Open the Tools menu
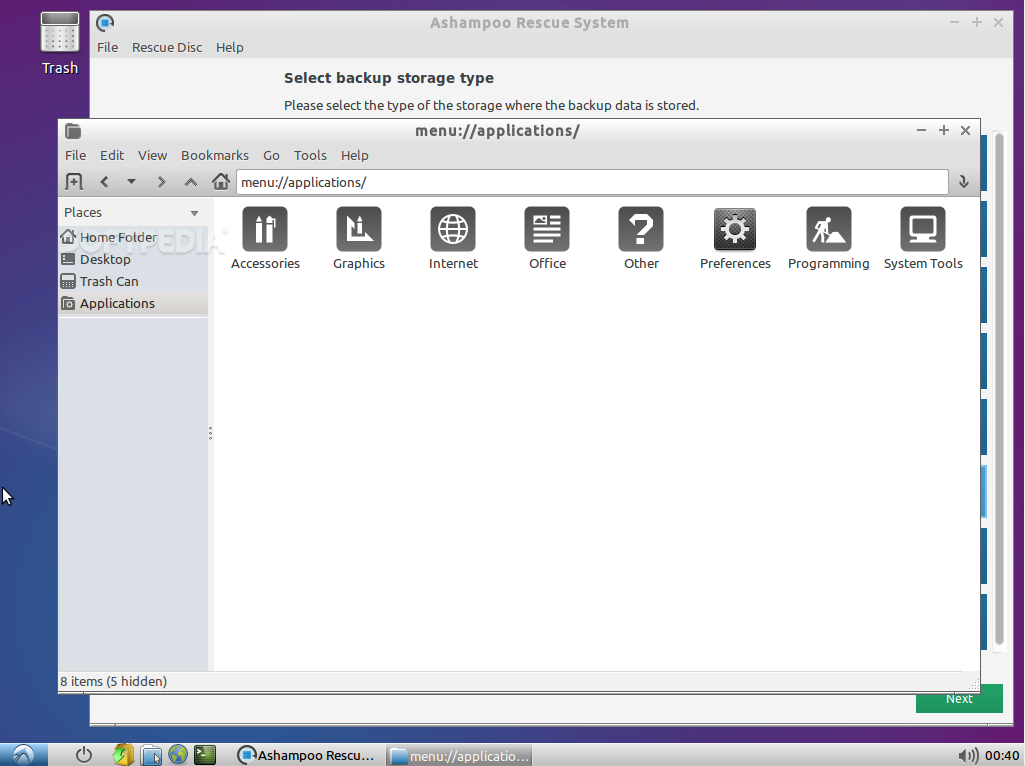Image resolution: width=1025 pixels, height=766 pixels. (x=310, y=156)
